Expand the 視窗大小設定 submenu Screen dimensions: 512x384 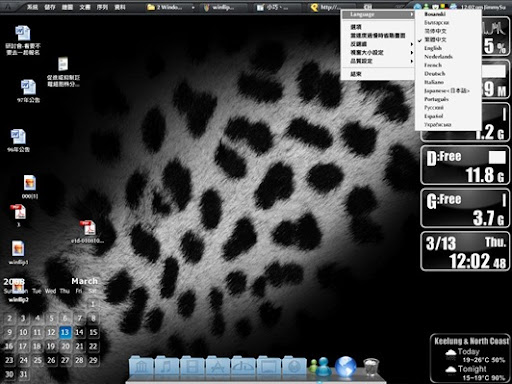[x=377, y=52]
